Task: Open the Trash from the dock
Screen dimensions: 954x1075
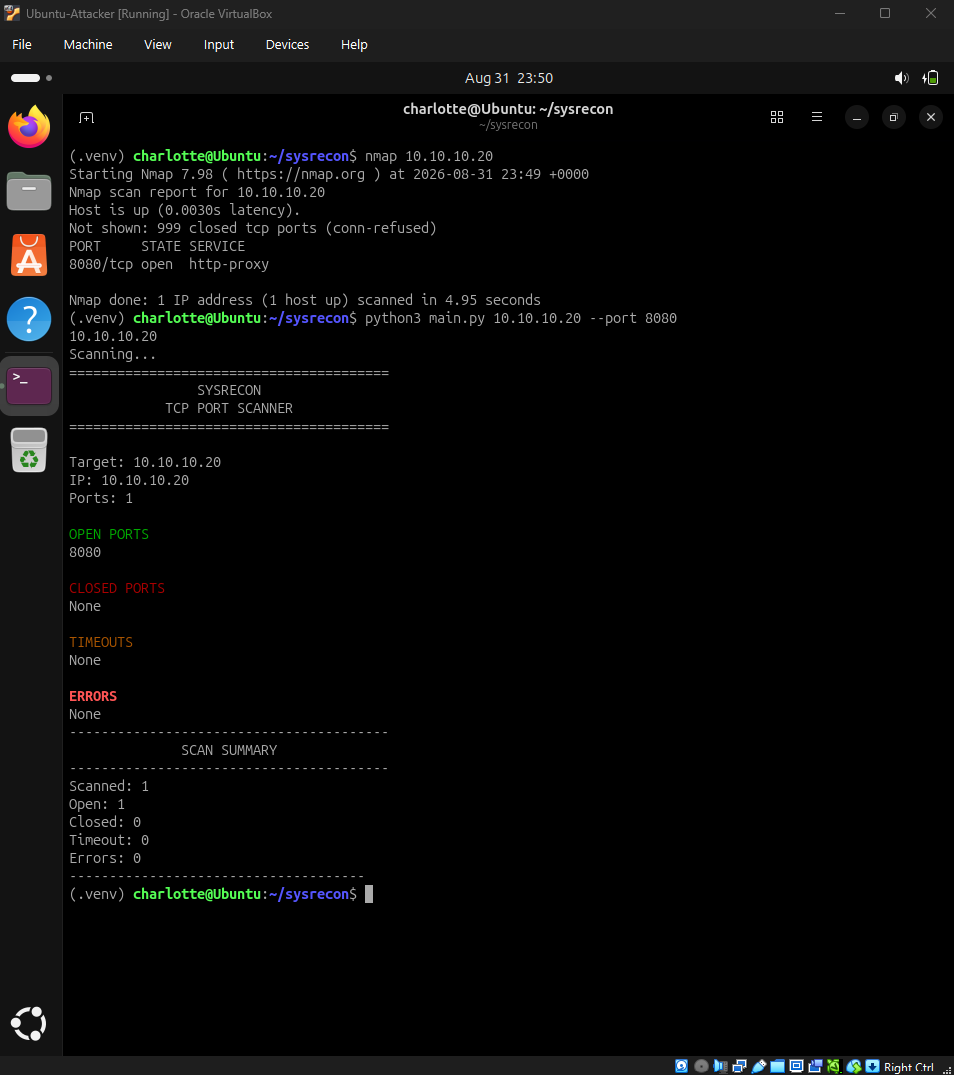Action: (29, 450)
